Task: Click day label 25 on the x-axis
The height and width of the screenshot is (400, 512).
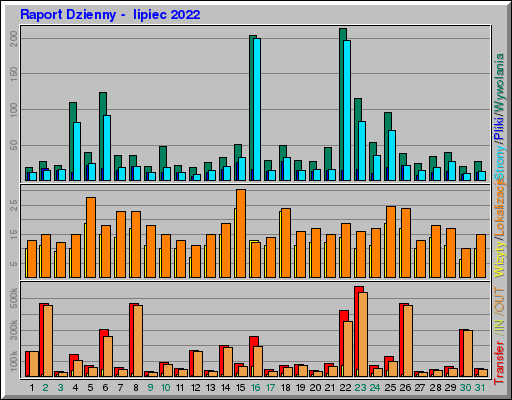Action: 390,388
